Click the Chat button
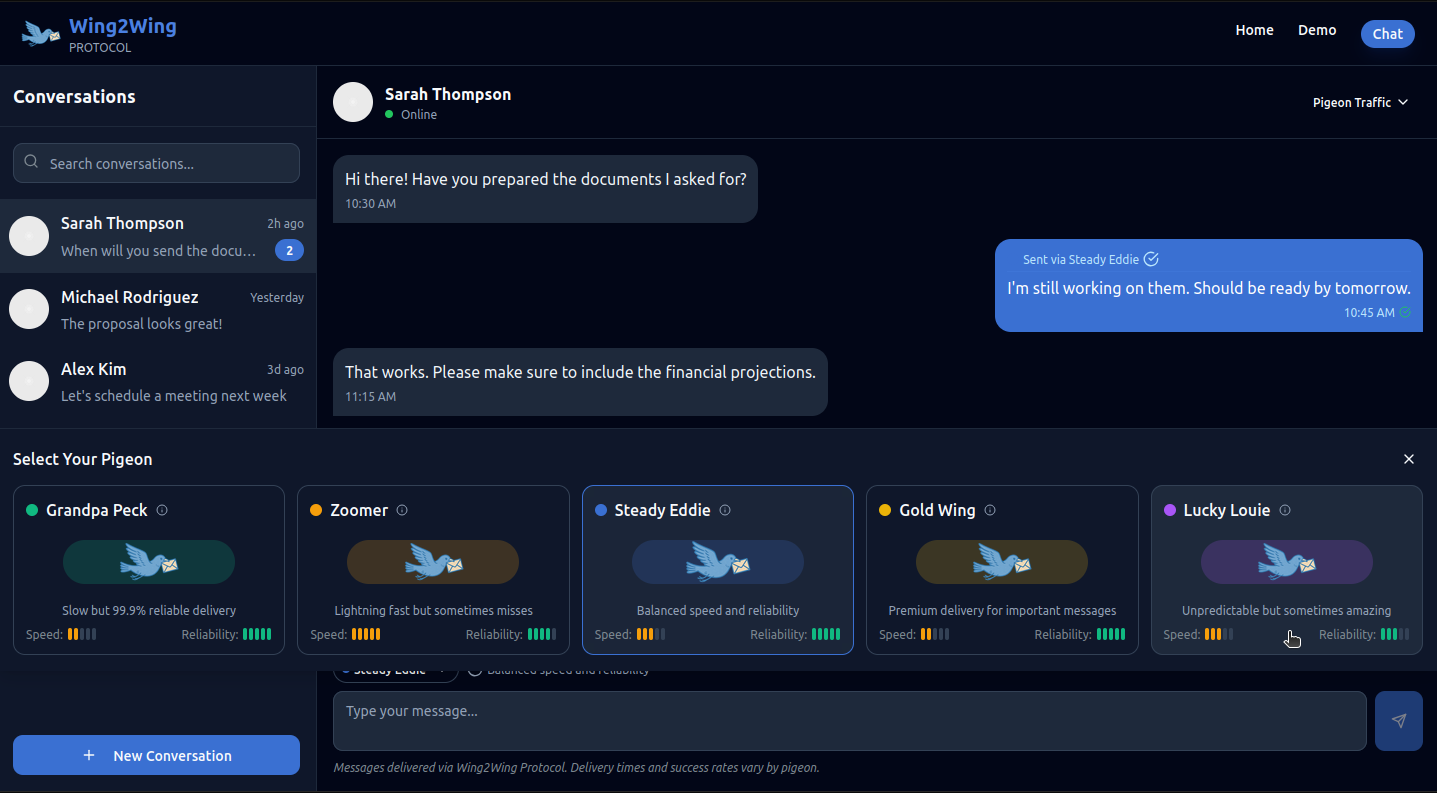Image resolution: width=1437 pixels, height=793 pixels. 1387,33
